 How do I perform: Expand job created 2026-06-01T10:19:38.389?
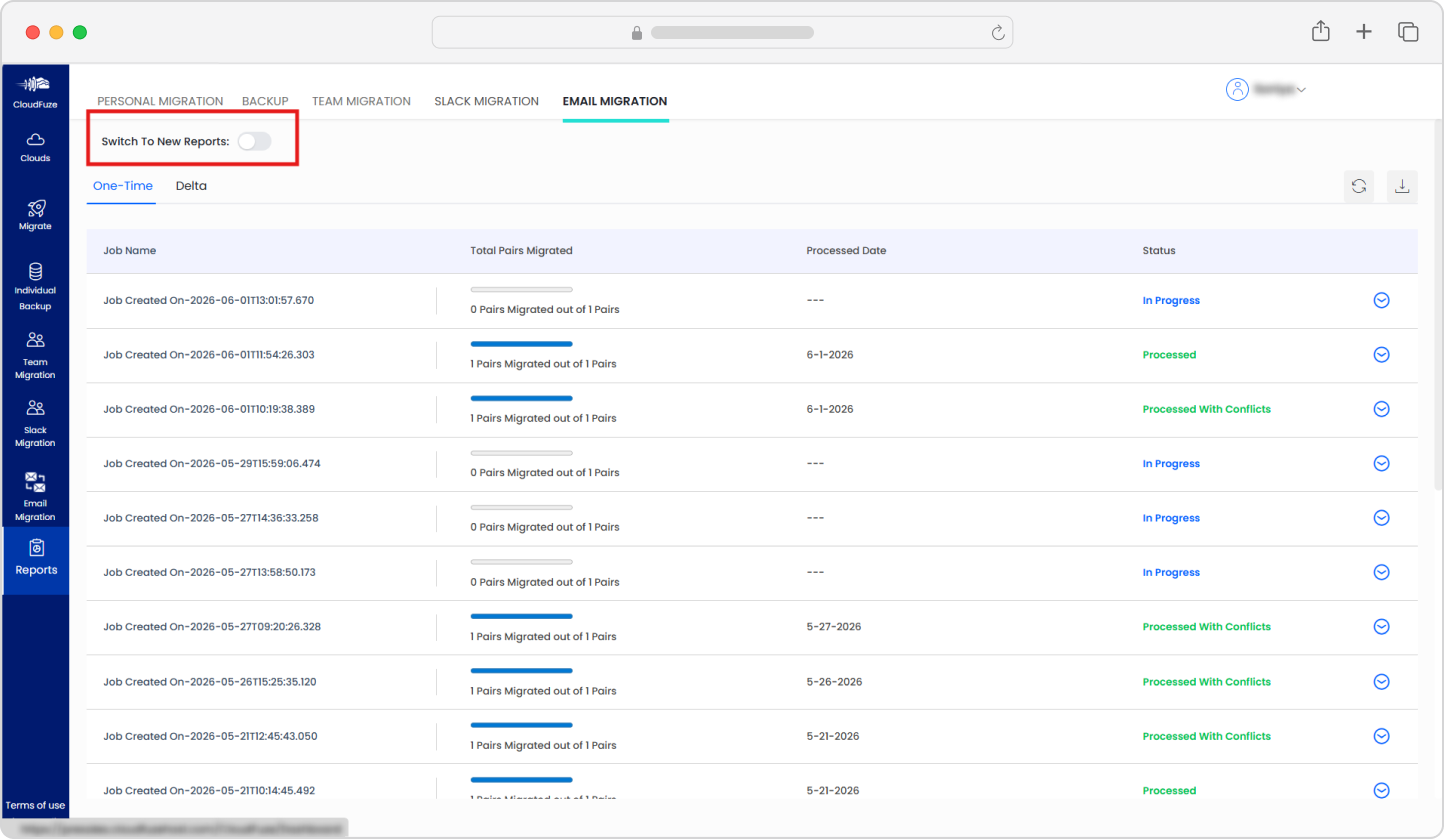coord(1382,409)
